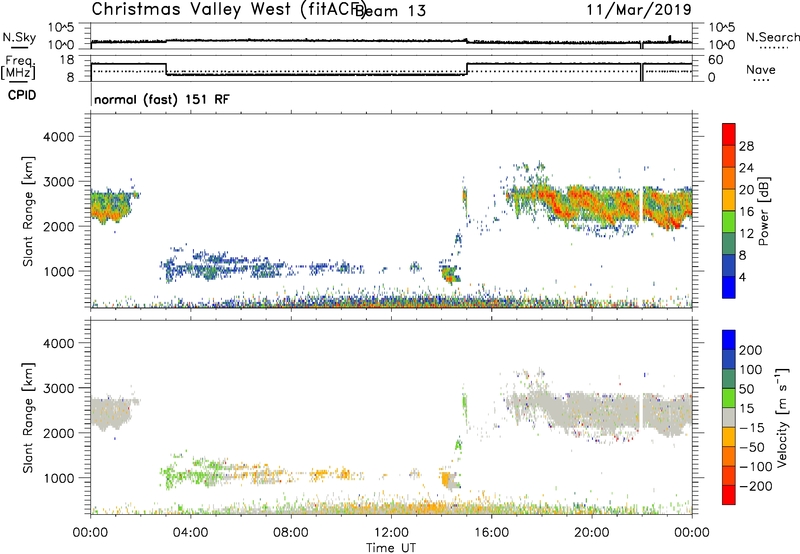The image size is (800, 554).
Task: Click the grey segment of the Velocity colorbar
Action: point(729,418)
